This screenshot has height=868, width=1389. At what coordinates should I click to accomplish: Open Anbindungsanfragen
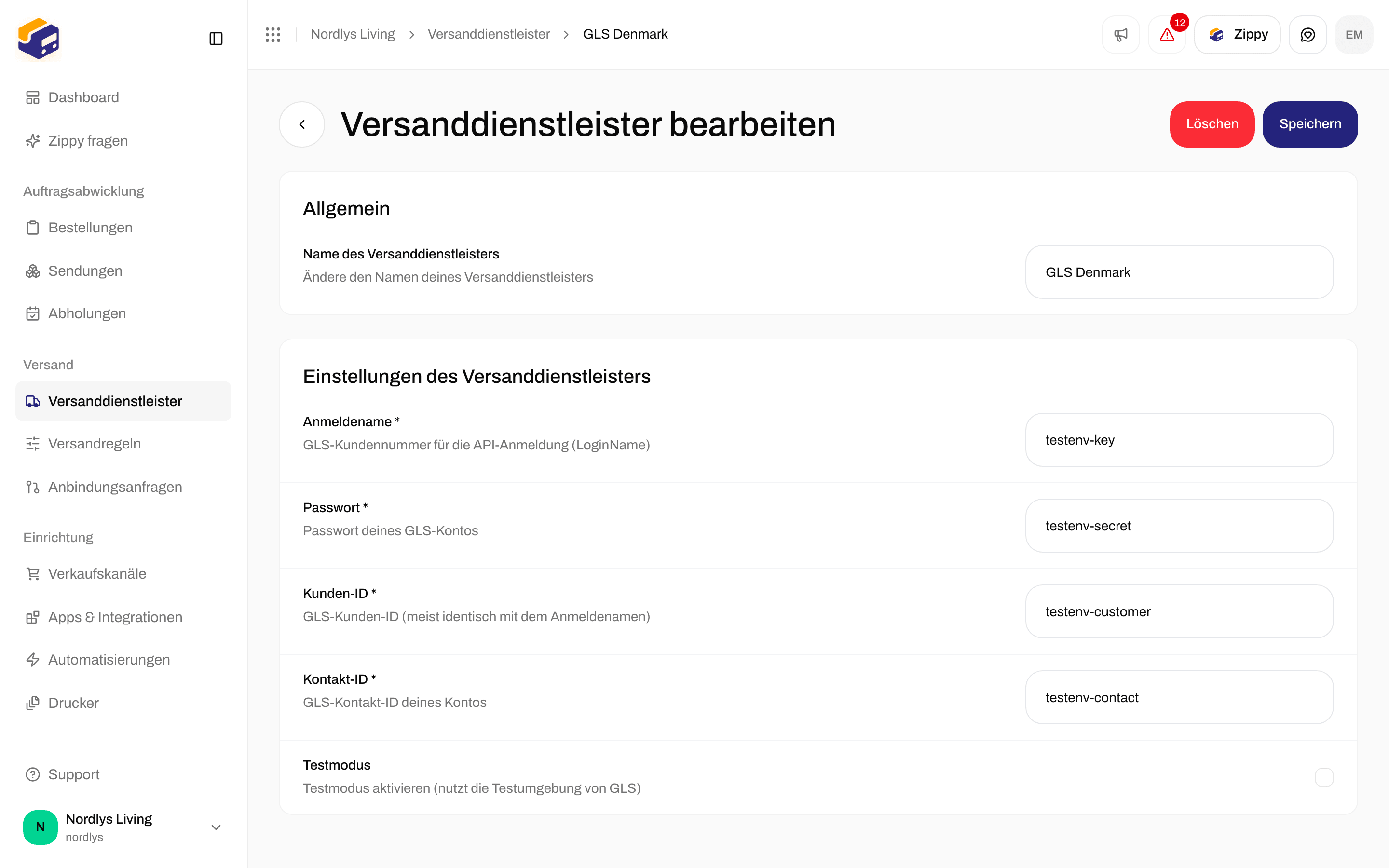tap(123, 487)
